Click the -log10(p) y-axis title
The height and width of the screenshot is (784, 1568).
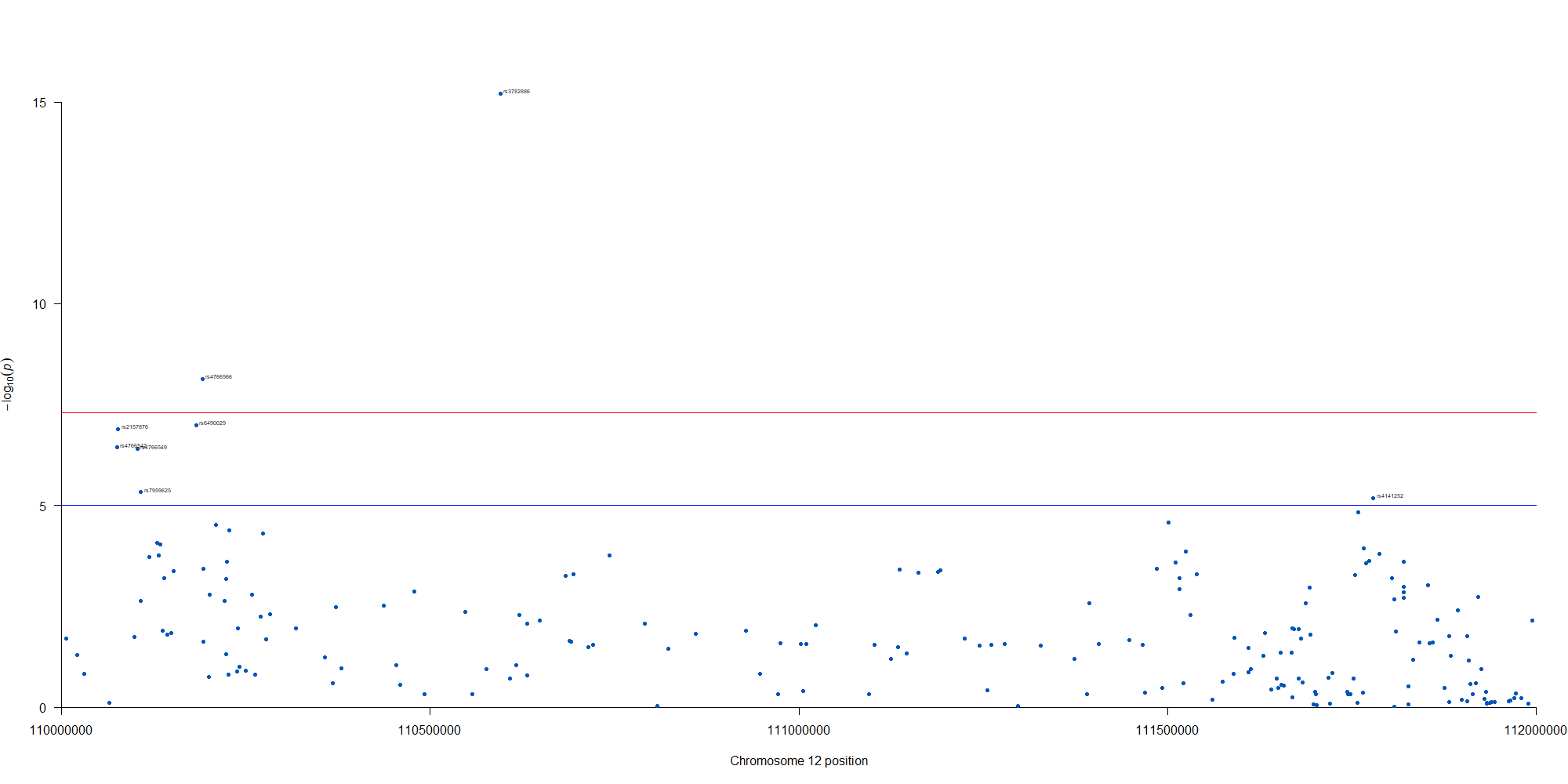pos(8,384)
